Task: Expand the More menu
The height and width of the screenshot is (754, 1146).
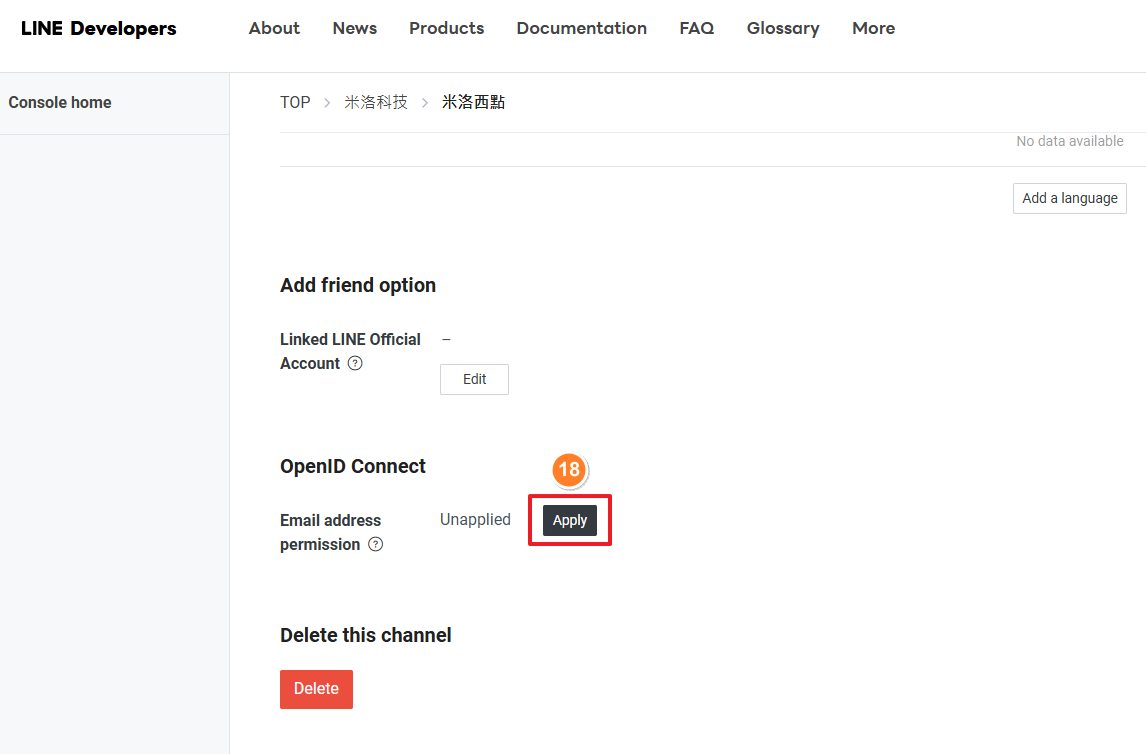Action: click(873, 28)
